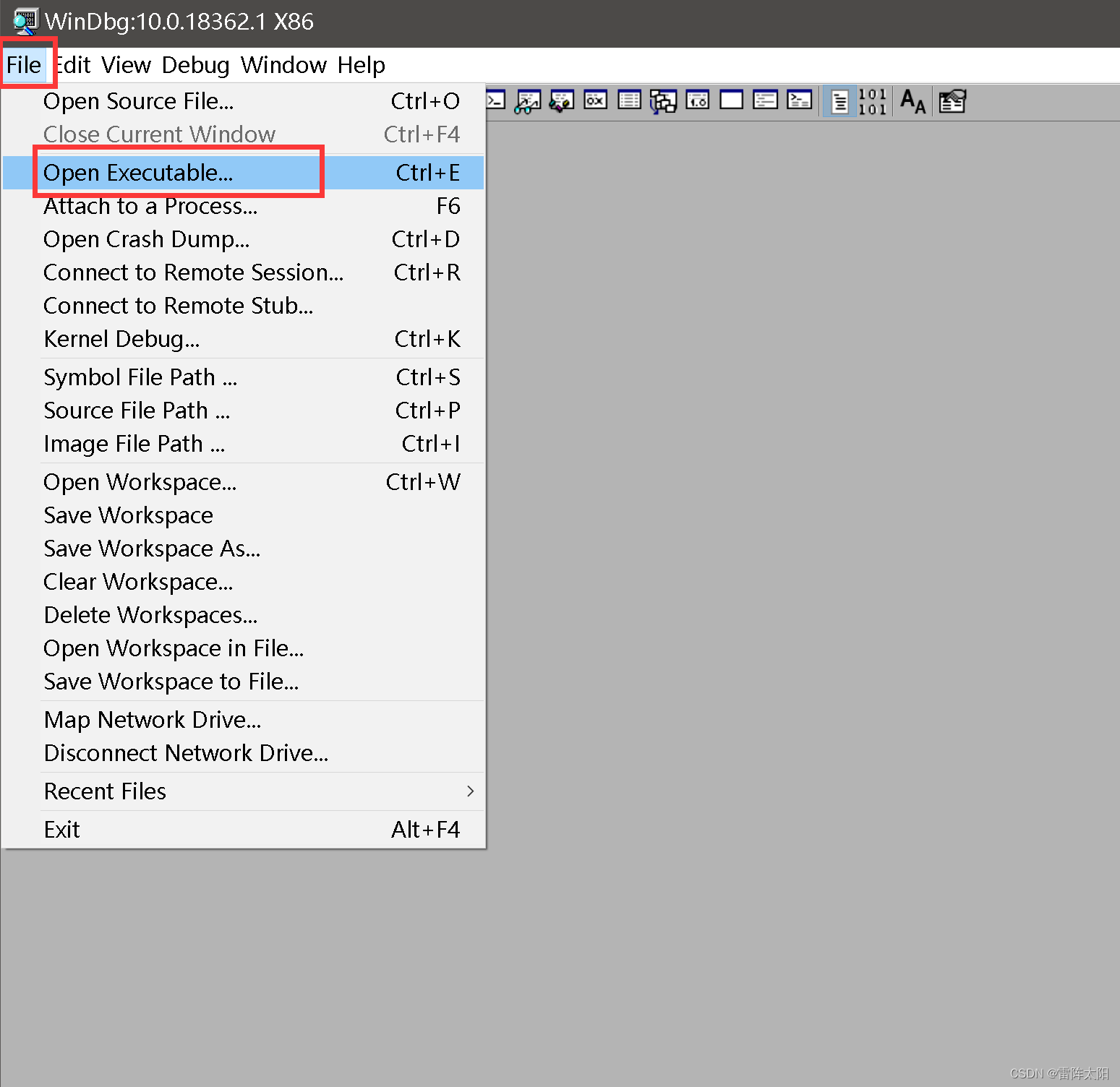This screenshot has width=1120, height=1087.
Task: Select Open Executable... menu entry
Action: 243,173
